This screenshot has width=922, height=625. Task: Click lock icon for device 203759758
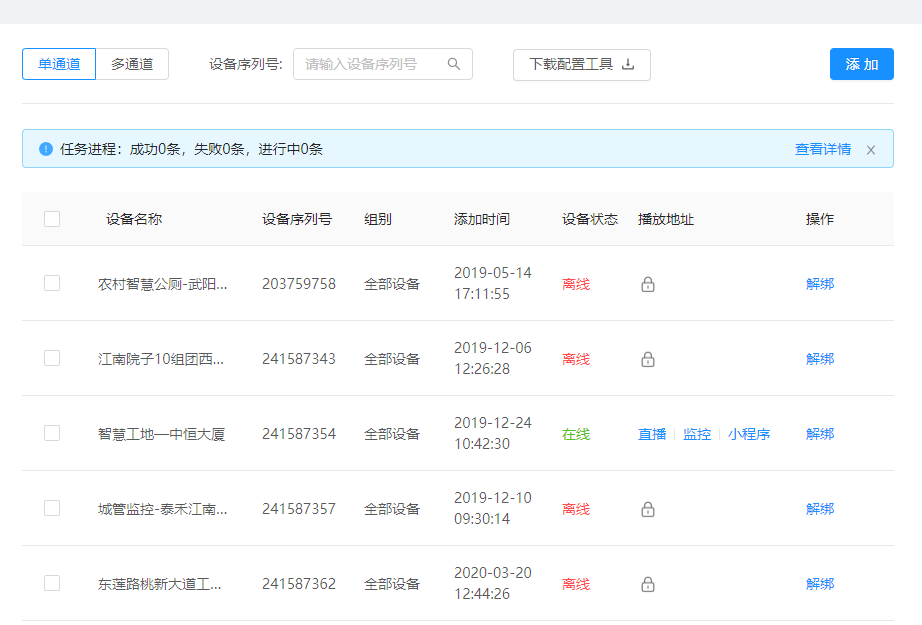pos(648,284)
